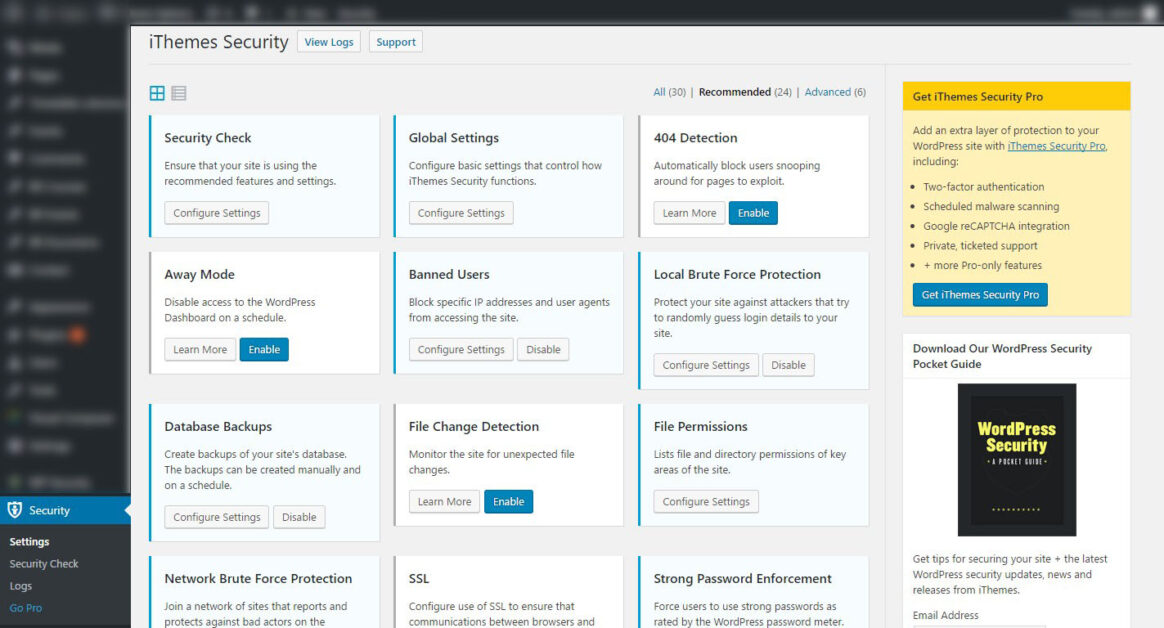Click the Security Check card title

[x=208, y=138]
